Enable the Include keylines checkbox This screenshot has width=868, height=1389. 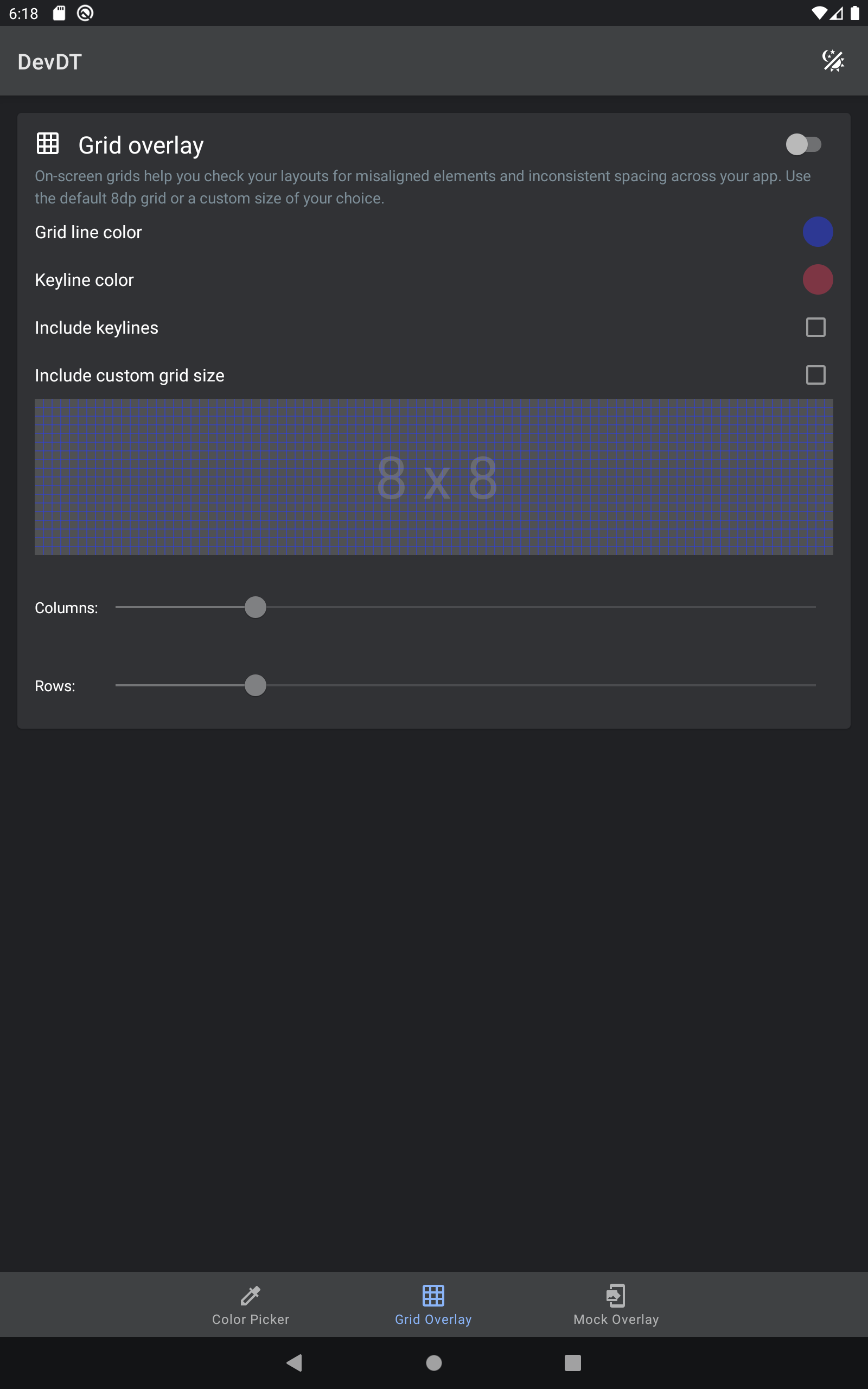[815, 327]
